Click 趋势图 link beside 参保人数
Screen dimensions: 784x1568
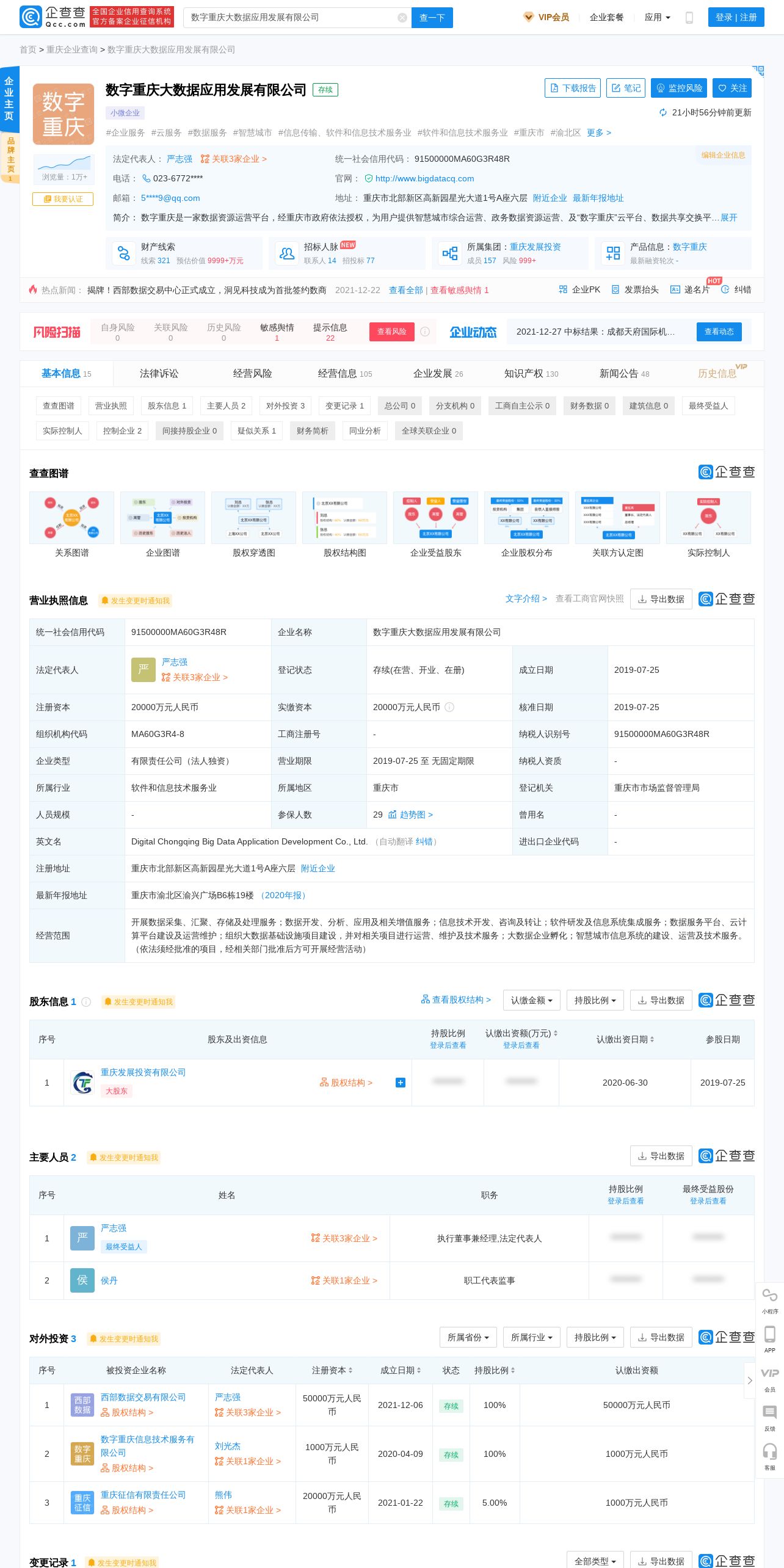(x=410, y=815)
